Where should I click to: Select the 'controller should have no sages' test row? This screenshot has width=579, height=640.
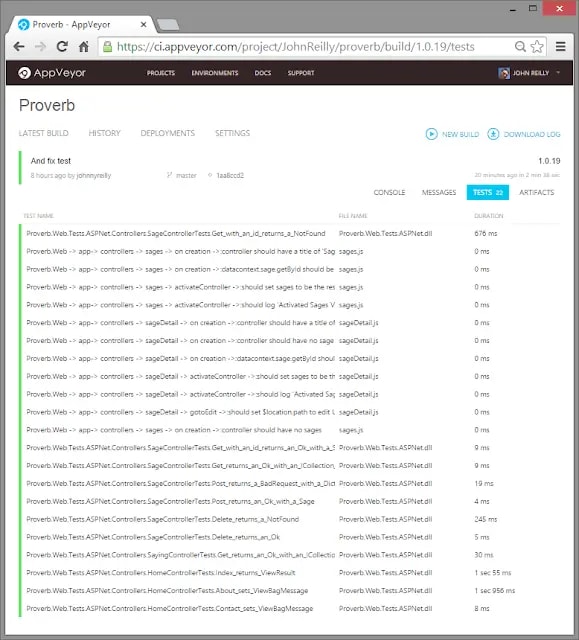pos(291,430)
